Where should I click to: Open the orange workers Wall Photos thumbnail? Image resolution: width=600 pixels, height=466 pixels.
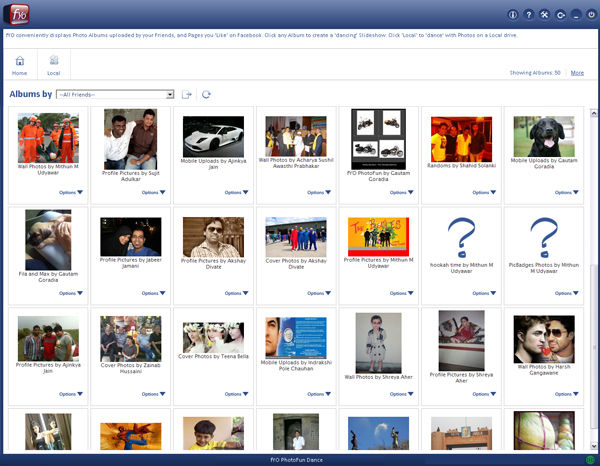point(48,138)
